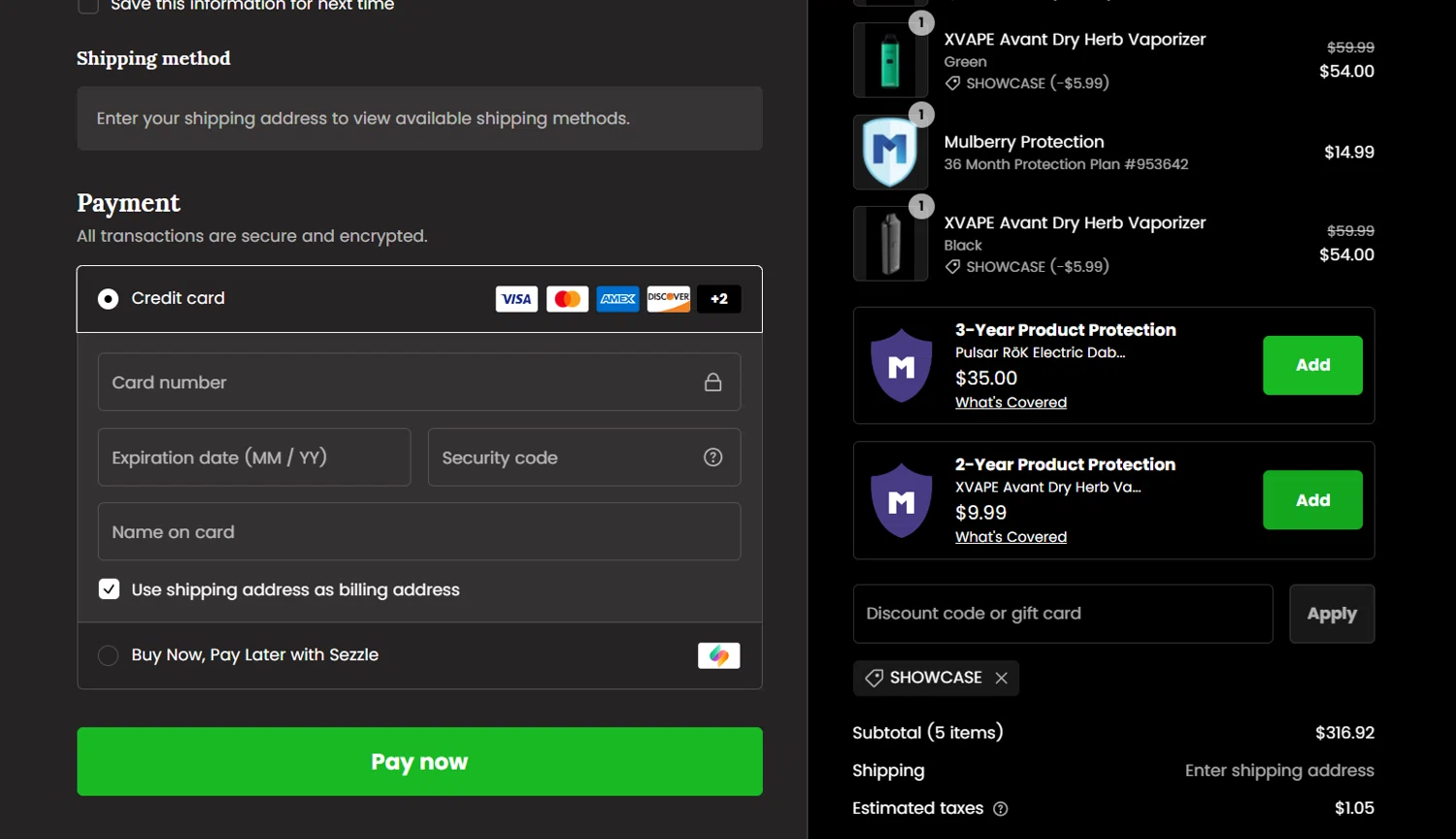Focus the Card number field
Image resolution: width=1456 pixels, height=839 pixels.
[x=403, y=383]
